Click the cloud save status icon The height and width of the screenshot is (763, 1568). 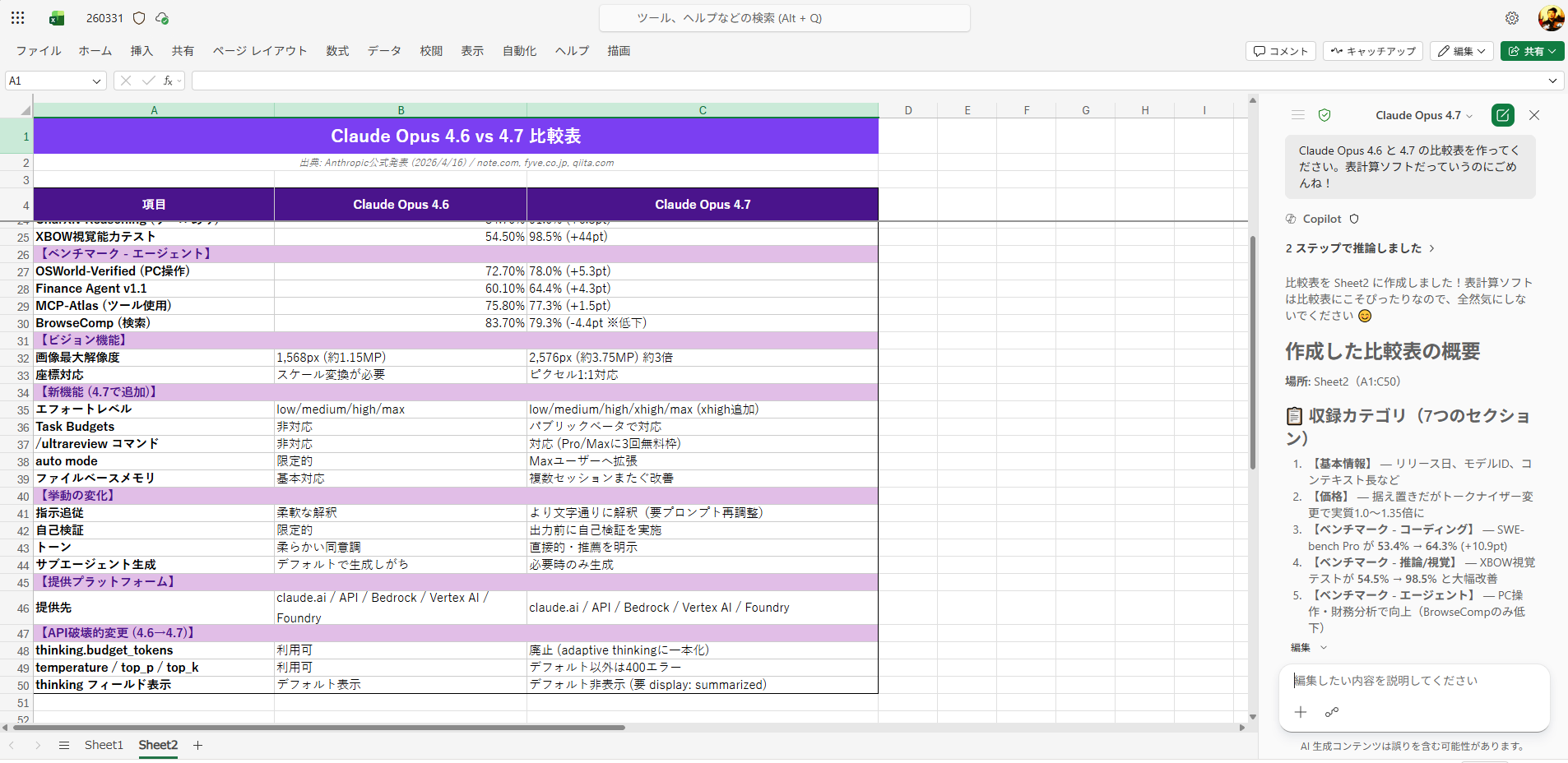click(x=162, y=18)
